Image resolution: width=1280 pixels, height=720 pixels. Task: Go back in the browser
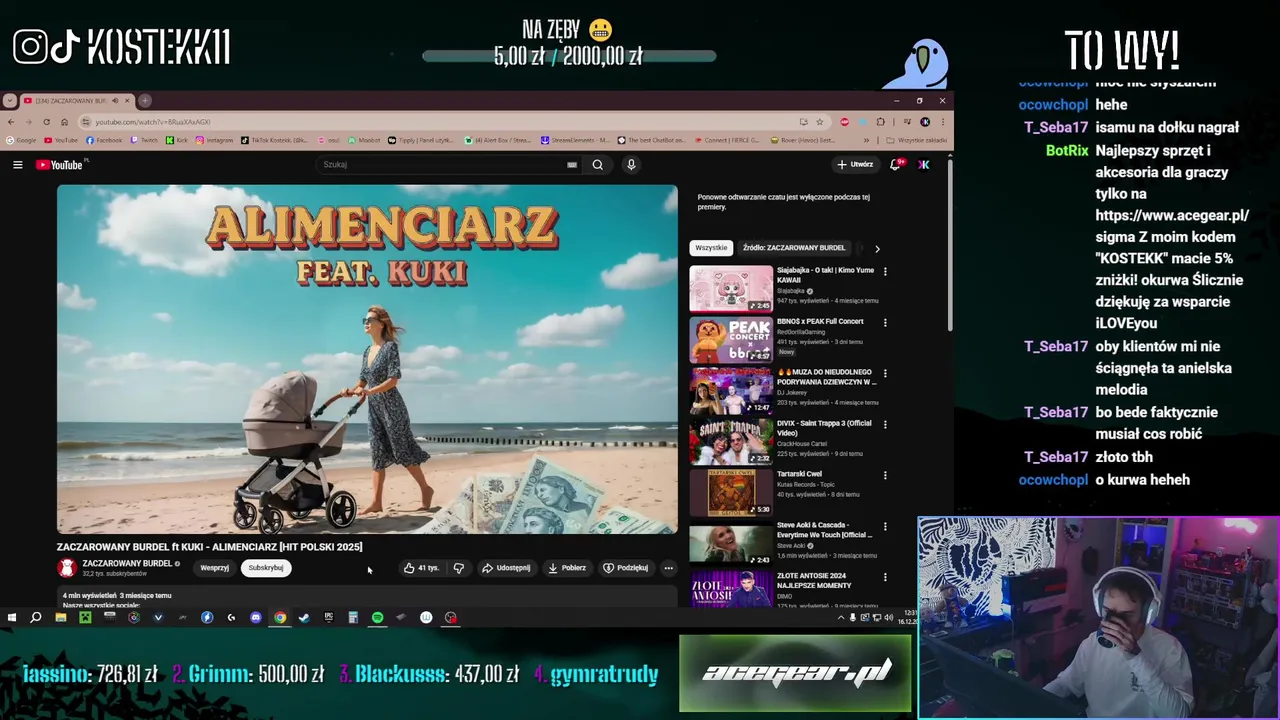pyautogui.click(x=11, y=122)
